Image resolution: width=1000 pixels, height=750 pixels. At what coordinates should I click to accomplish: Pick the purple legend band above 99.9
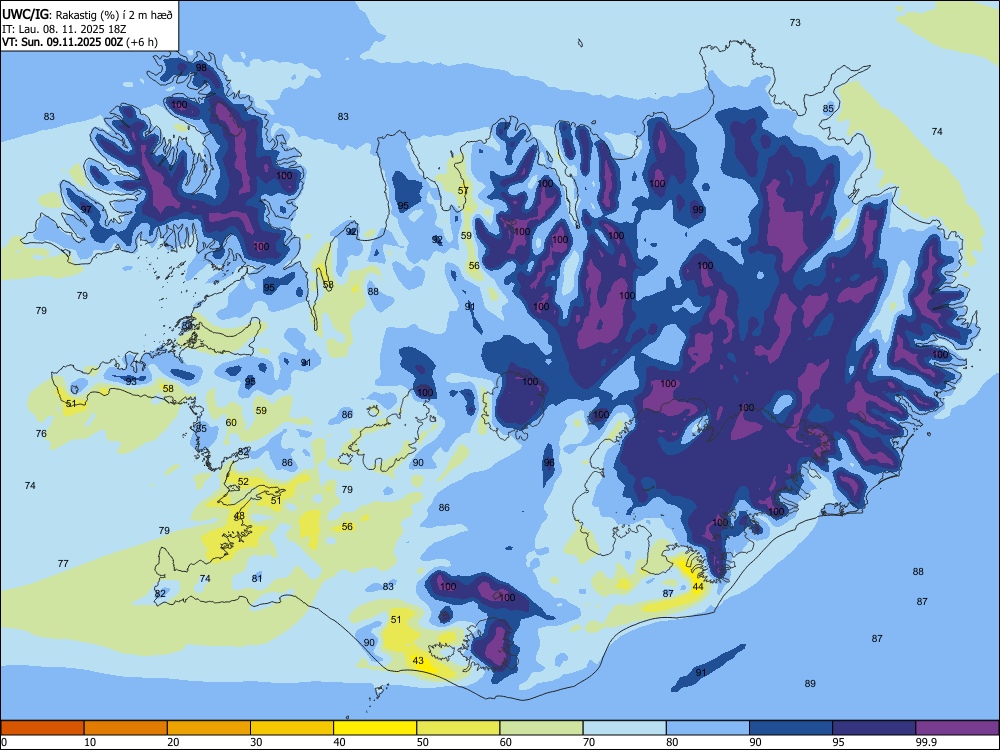pyautogui.click(x=957, y=728)
